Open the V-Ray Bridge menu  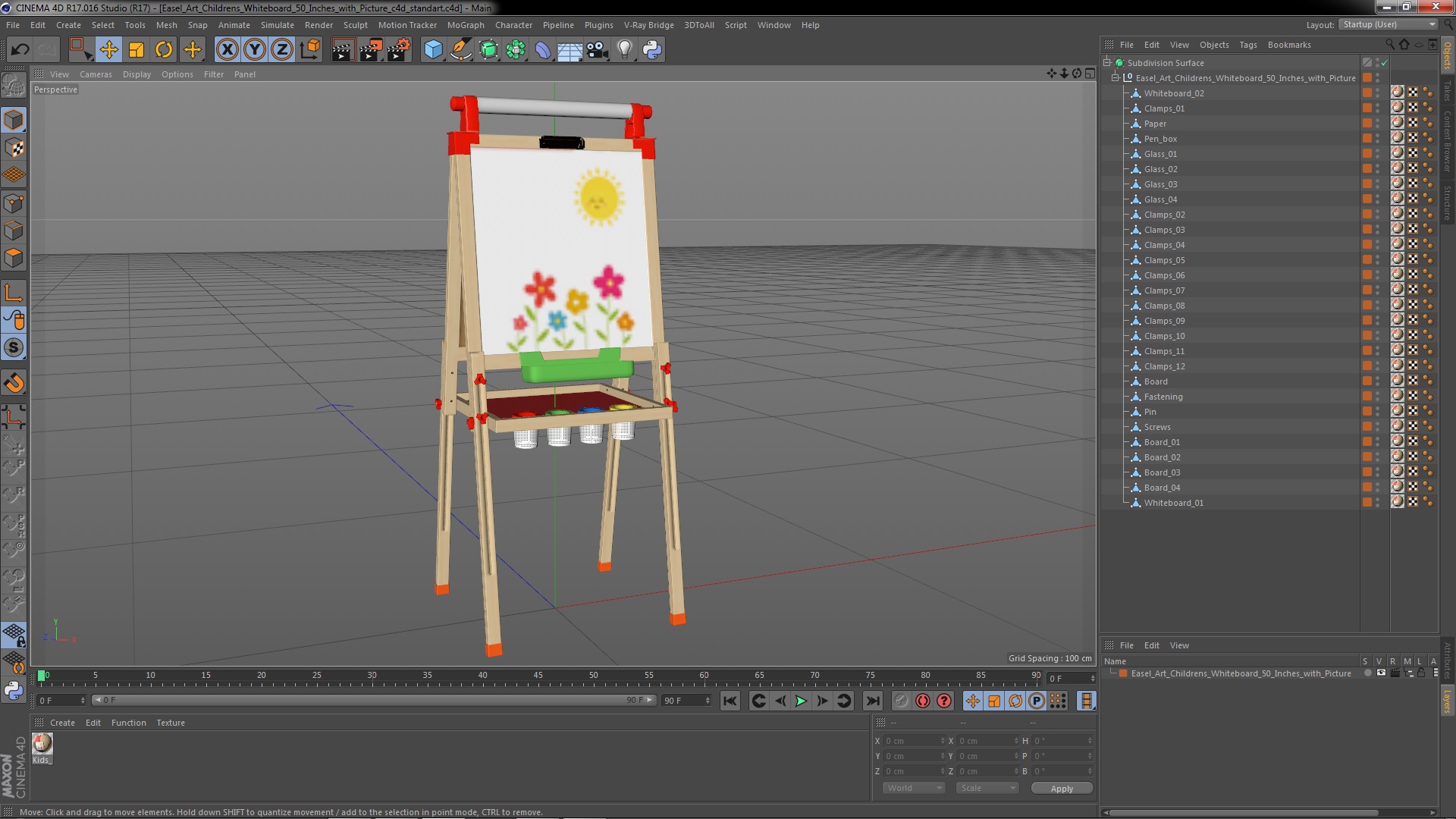pos(648,25)
